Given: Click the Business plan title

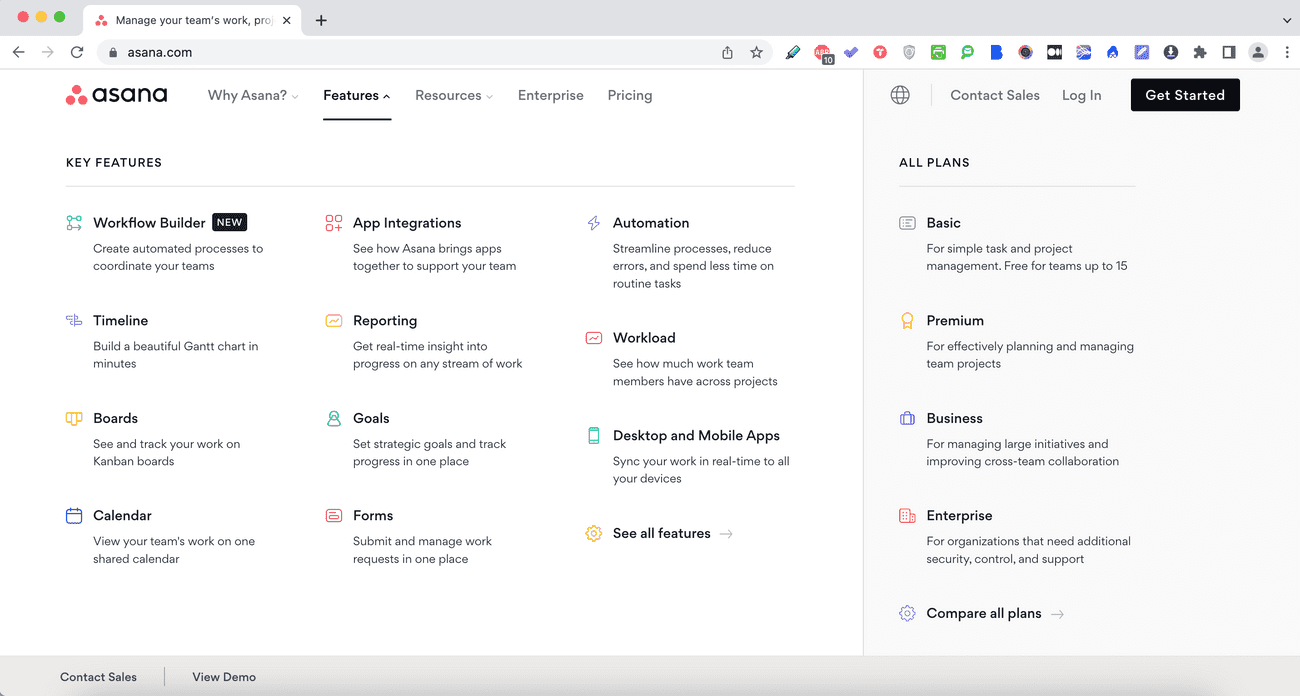Looking at the screenshot, I should (x=955, y=418).
